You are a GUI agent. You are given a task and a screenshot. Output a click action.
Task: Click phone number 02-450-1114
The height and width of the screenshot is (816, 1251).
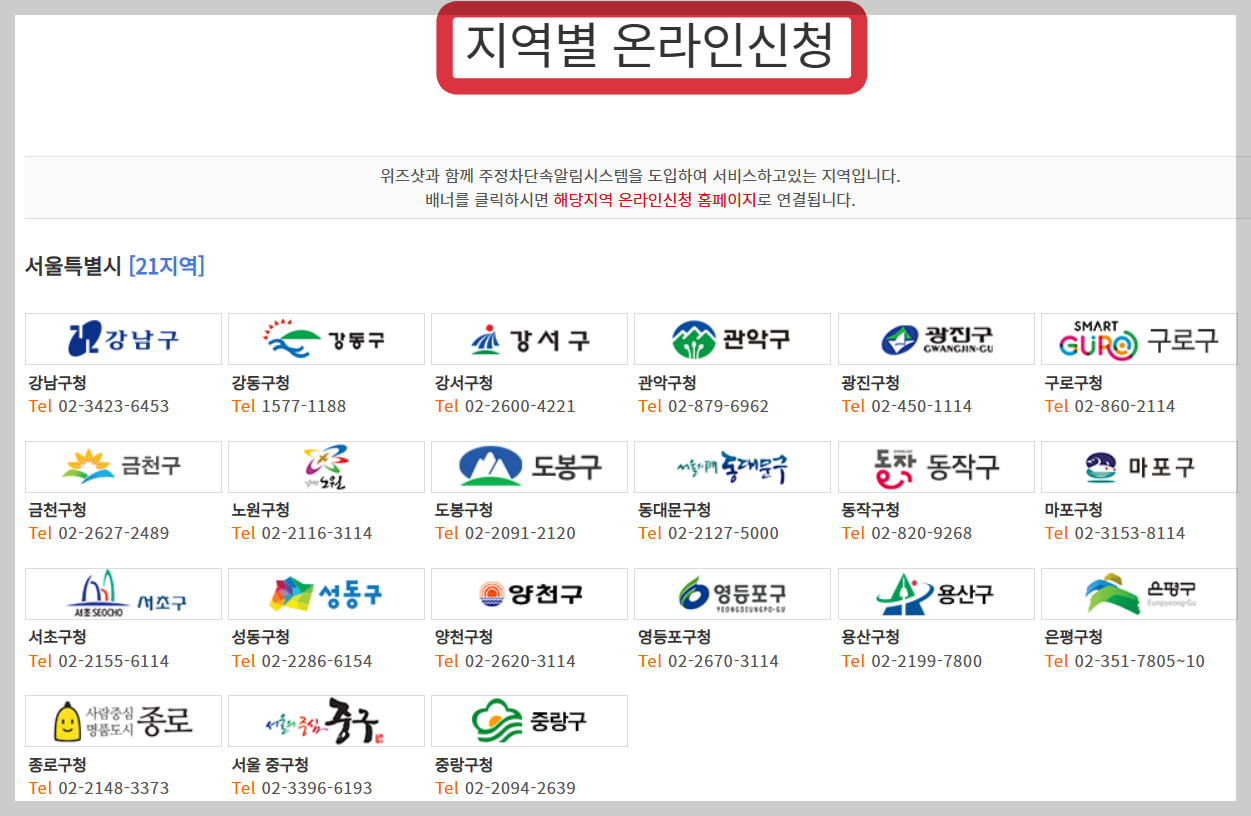coord(922,406)
